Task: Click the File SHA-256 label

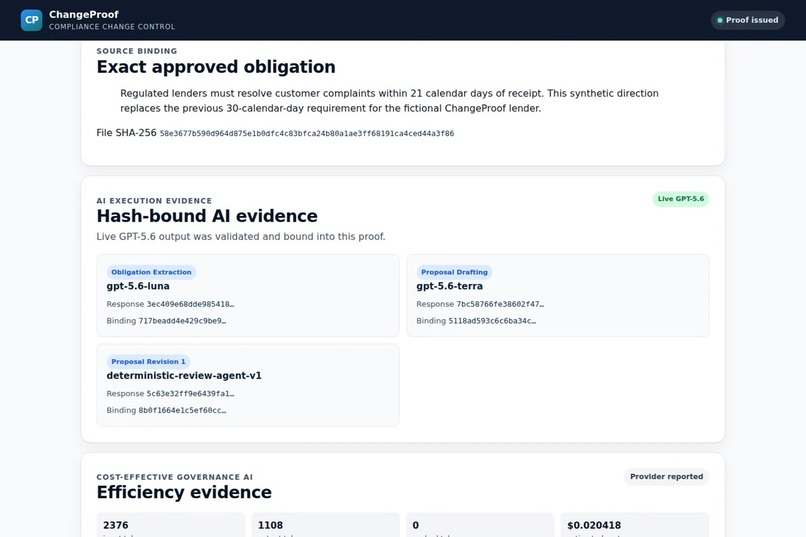Action: 126,133
